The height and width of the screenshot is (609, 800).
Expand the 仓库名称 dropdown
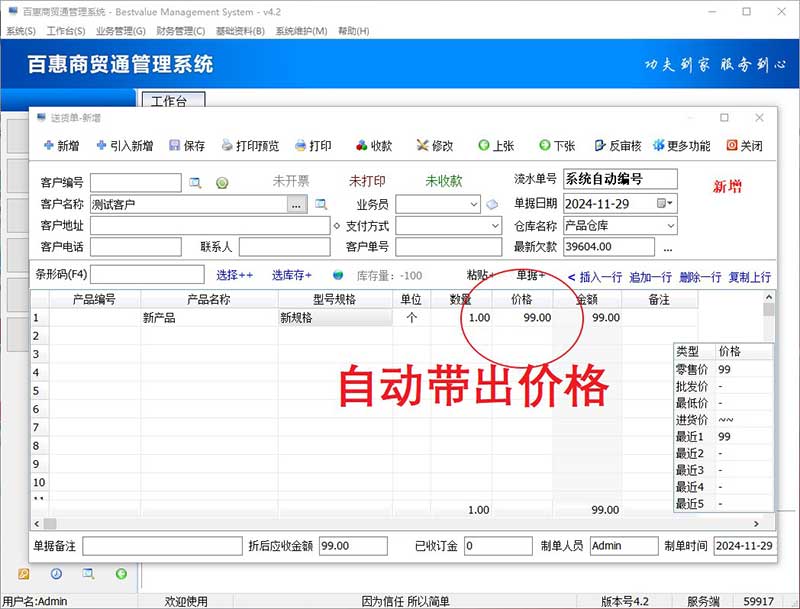(670, 225)
